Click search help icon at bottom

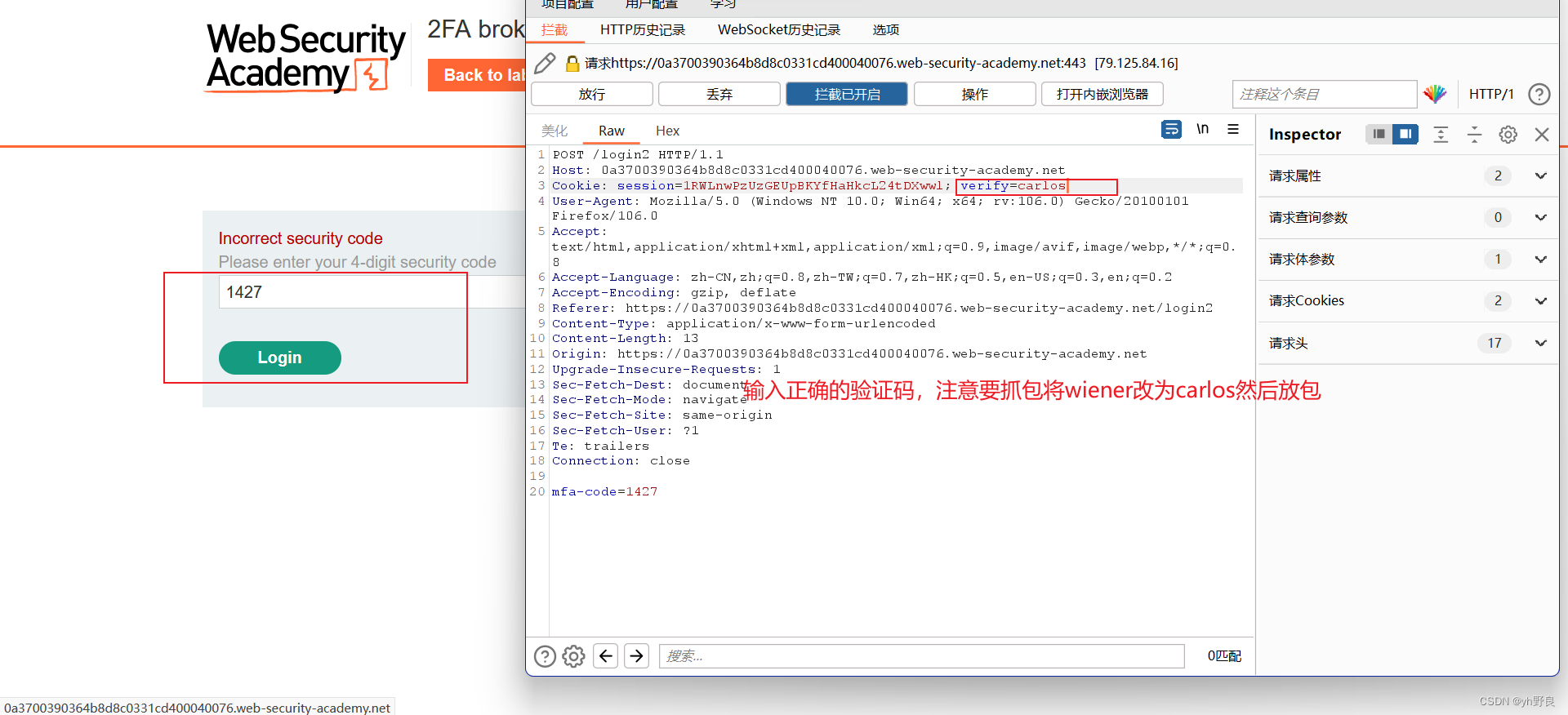[x=545, y=656]
